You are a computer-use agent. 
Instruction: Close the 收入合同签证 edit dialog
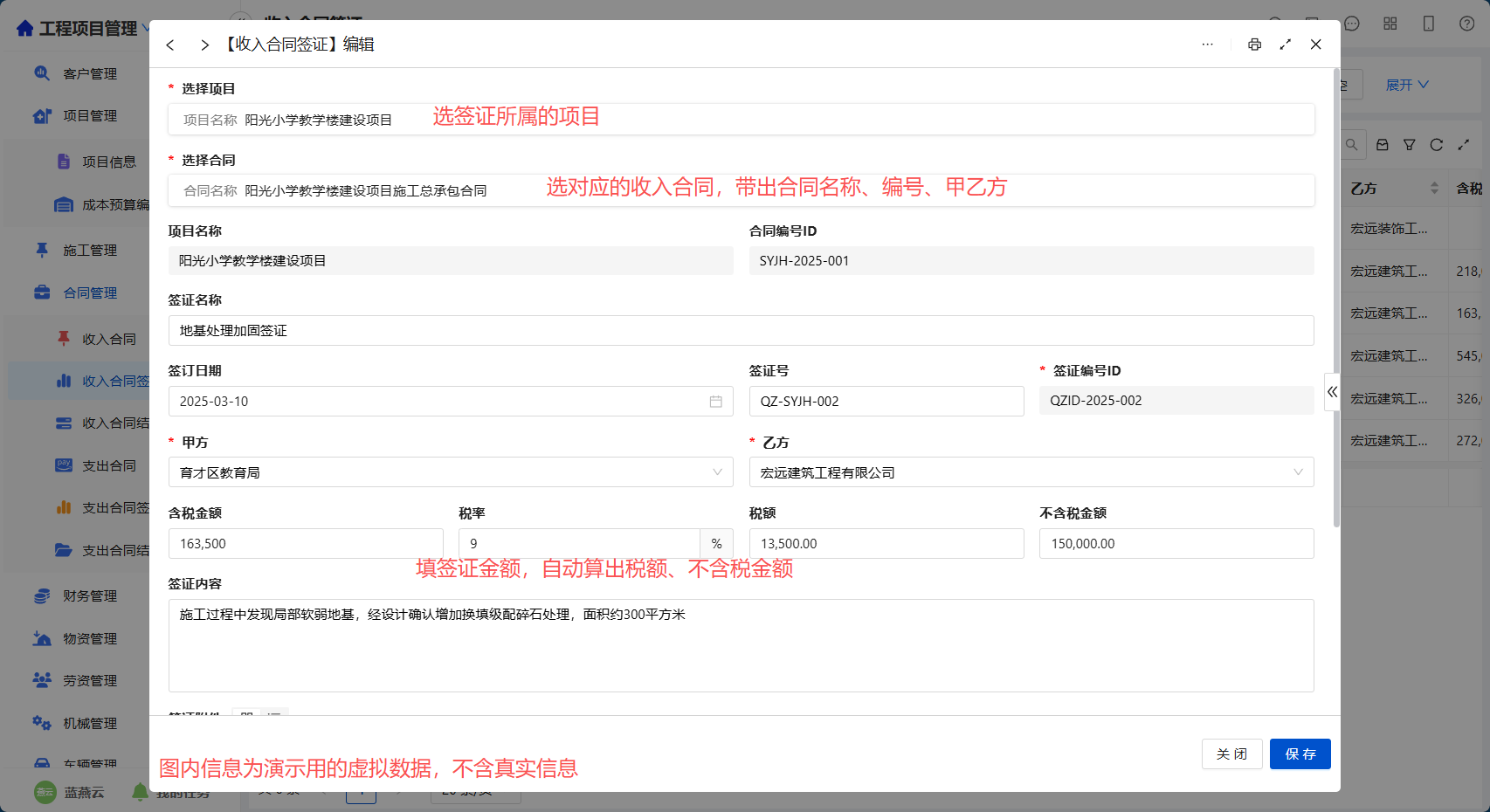pyautogui.click(x=1315, y=45)
